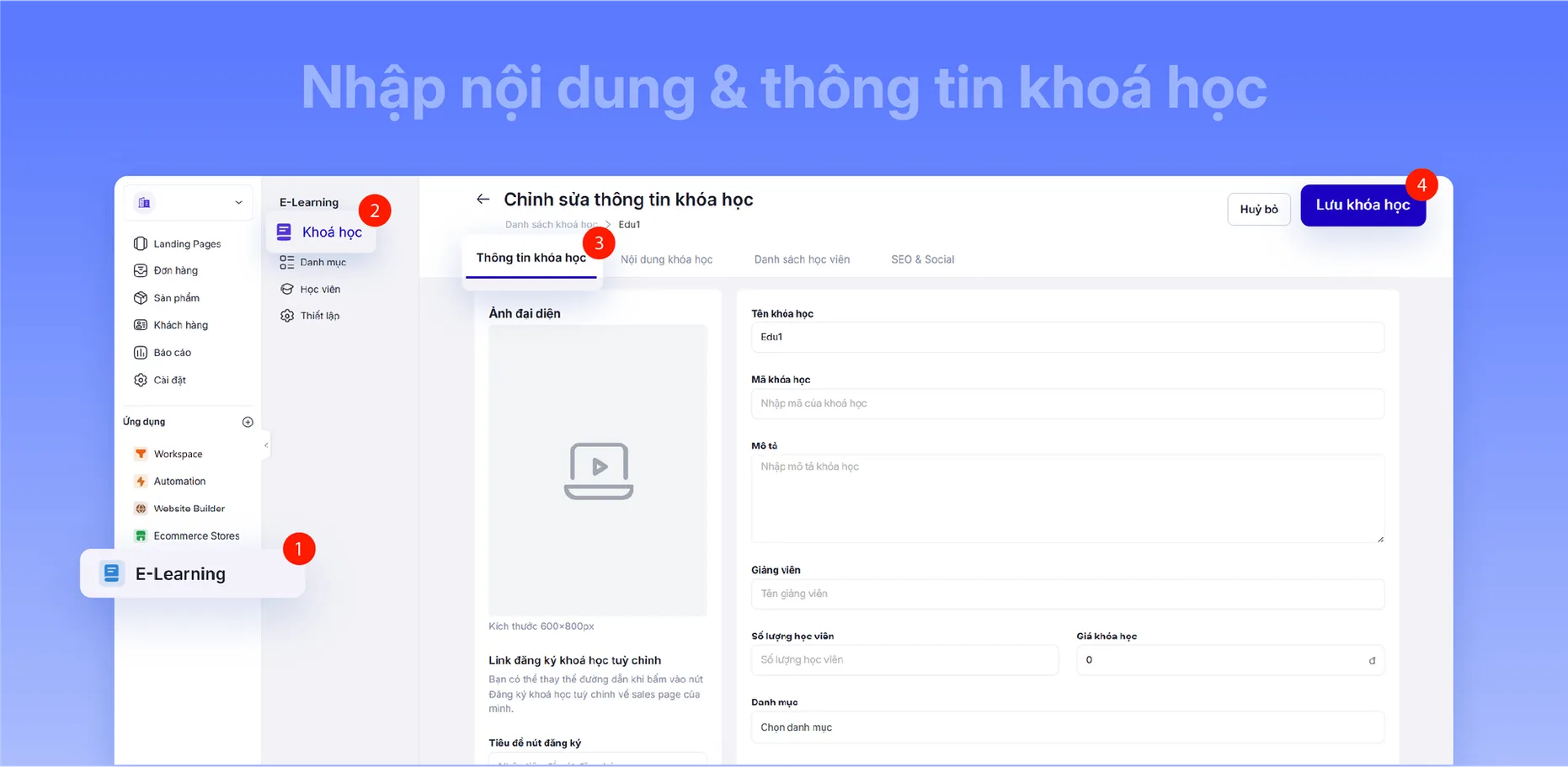Select the Khoá học book icon
Image resolution: width=1568 pixels, height=767 pixels.
tap(284, 232)
